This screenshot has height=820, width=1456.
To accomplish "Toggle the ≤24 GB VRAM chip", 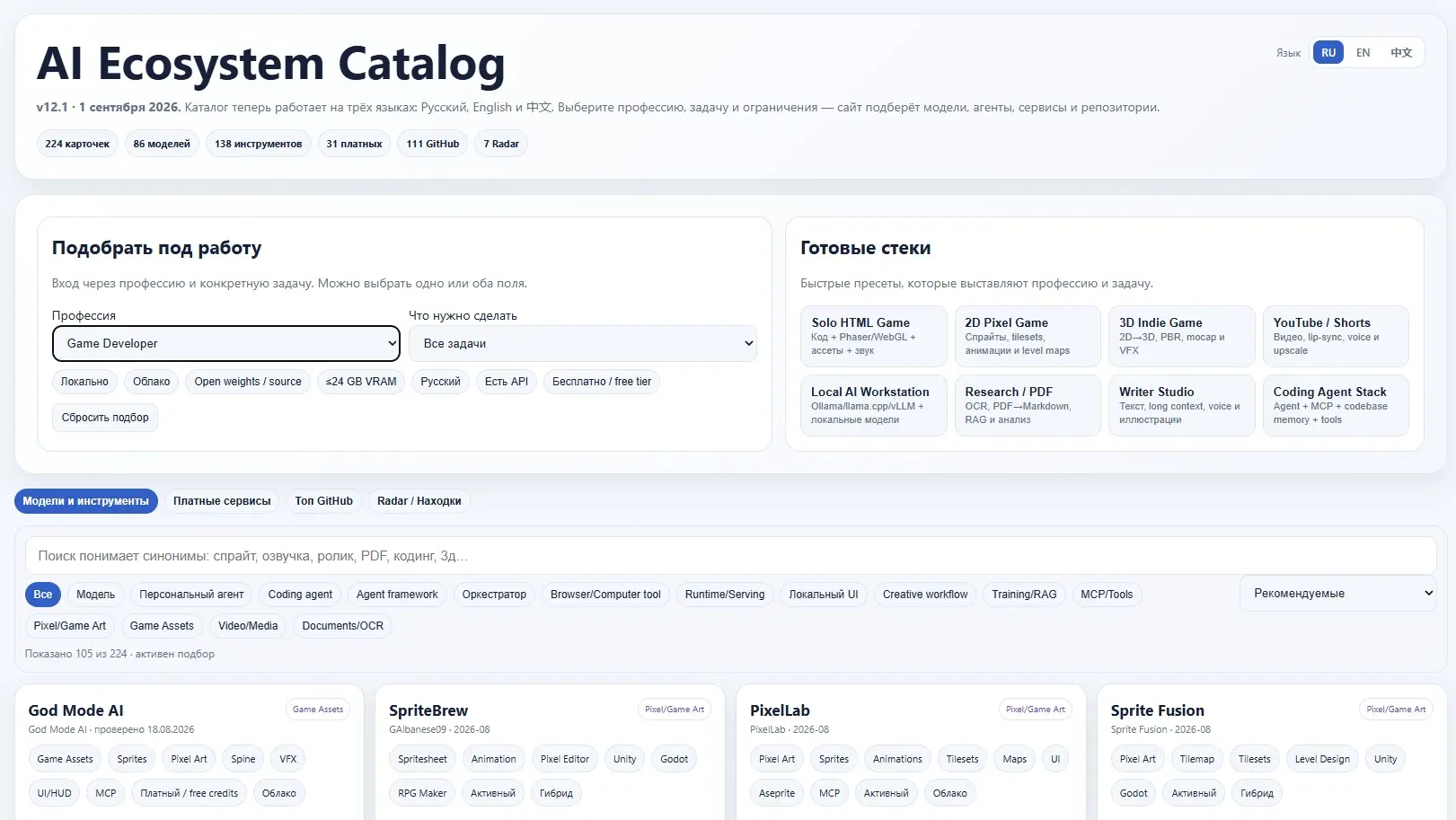I will tap(361, 382).
